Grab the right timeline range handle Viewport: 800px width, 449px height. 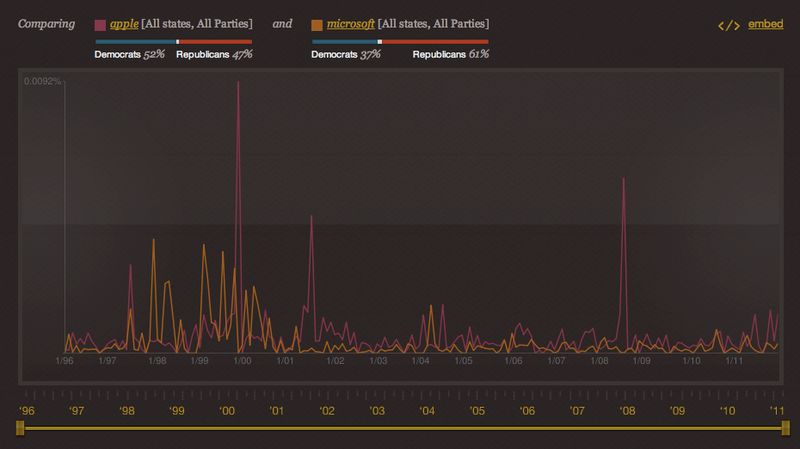pyautogui.click(x=786, y=428)
